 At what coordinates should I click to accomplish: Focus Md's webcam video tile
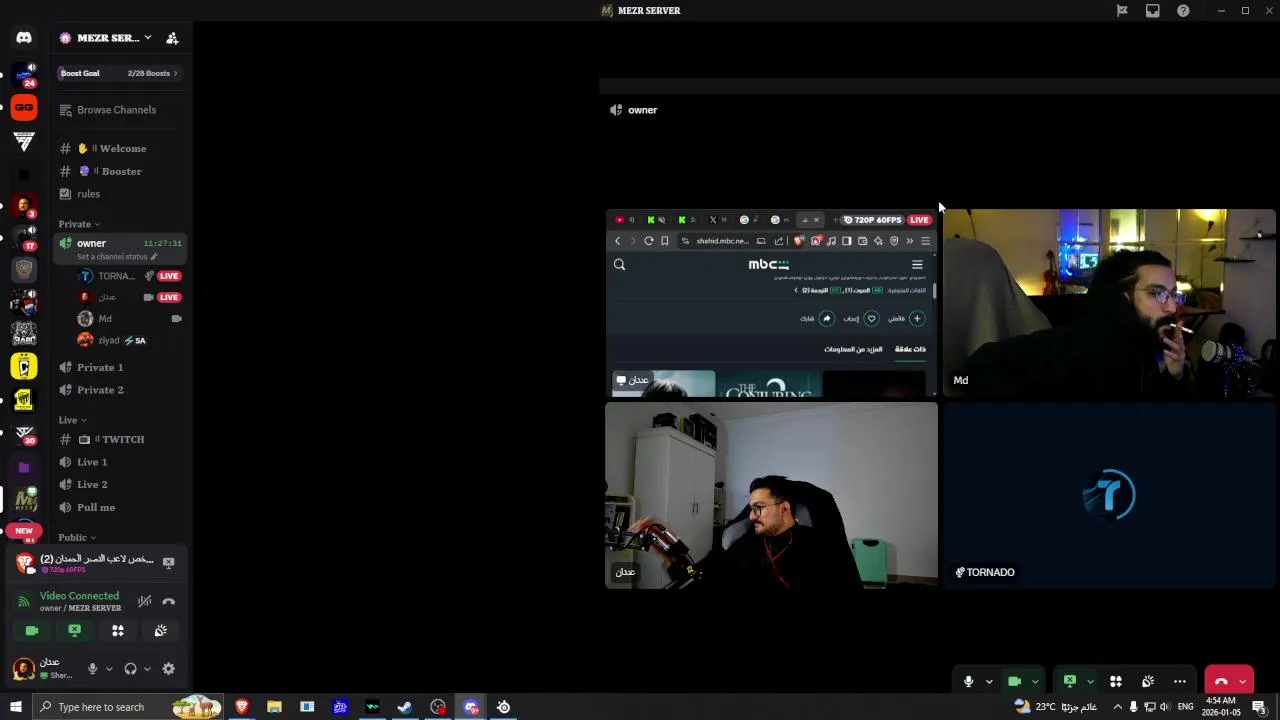coord(1109,303)
